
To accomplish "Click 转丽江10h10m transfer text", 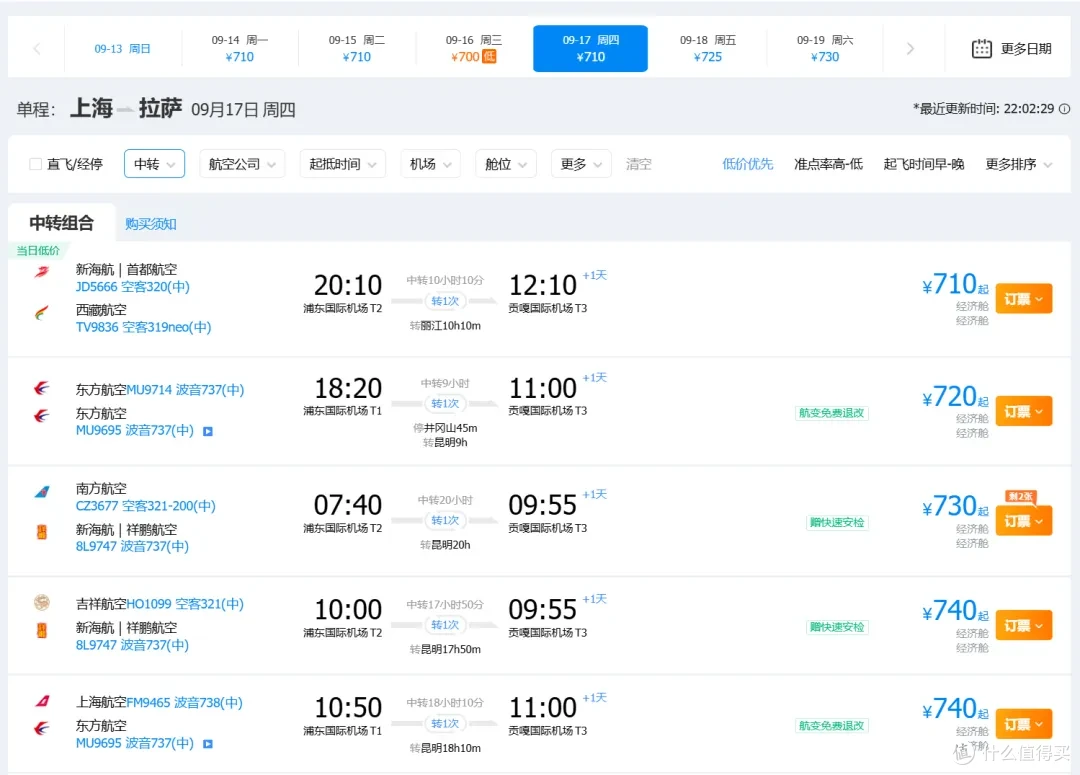I will click(445, 326).
